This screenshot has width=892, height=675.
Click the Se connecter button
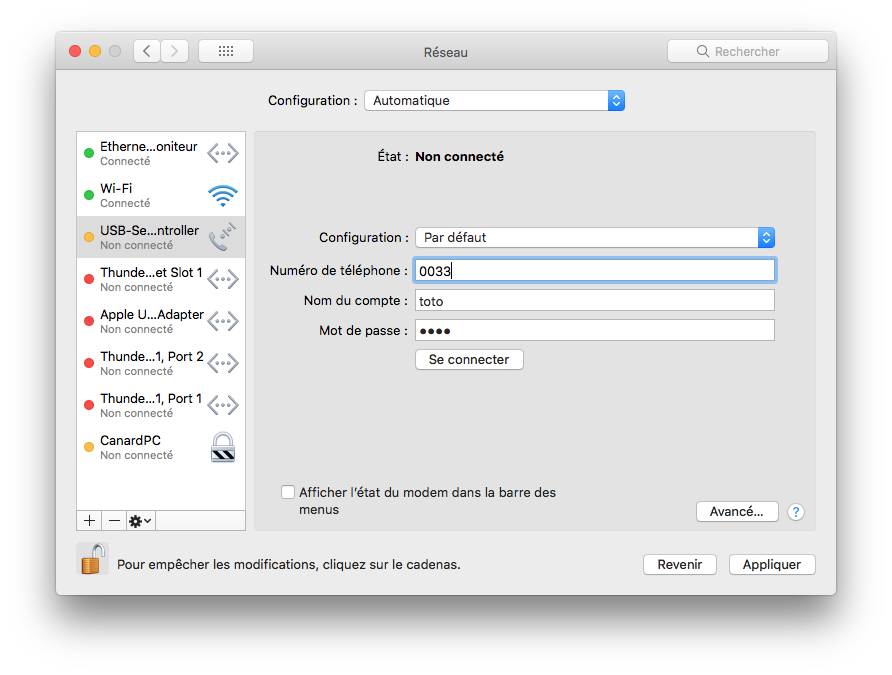[469, 359]
